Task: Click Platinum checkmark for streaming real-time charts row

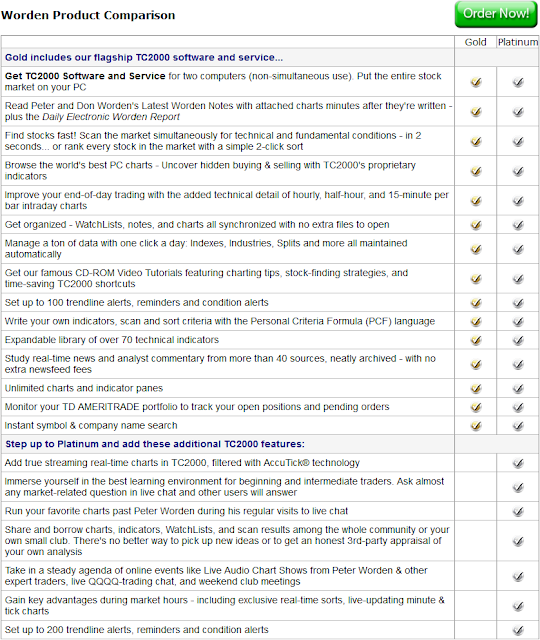Action: (x=518, y=463)
